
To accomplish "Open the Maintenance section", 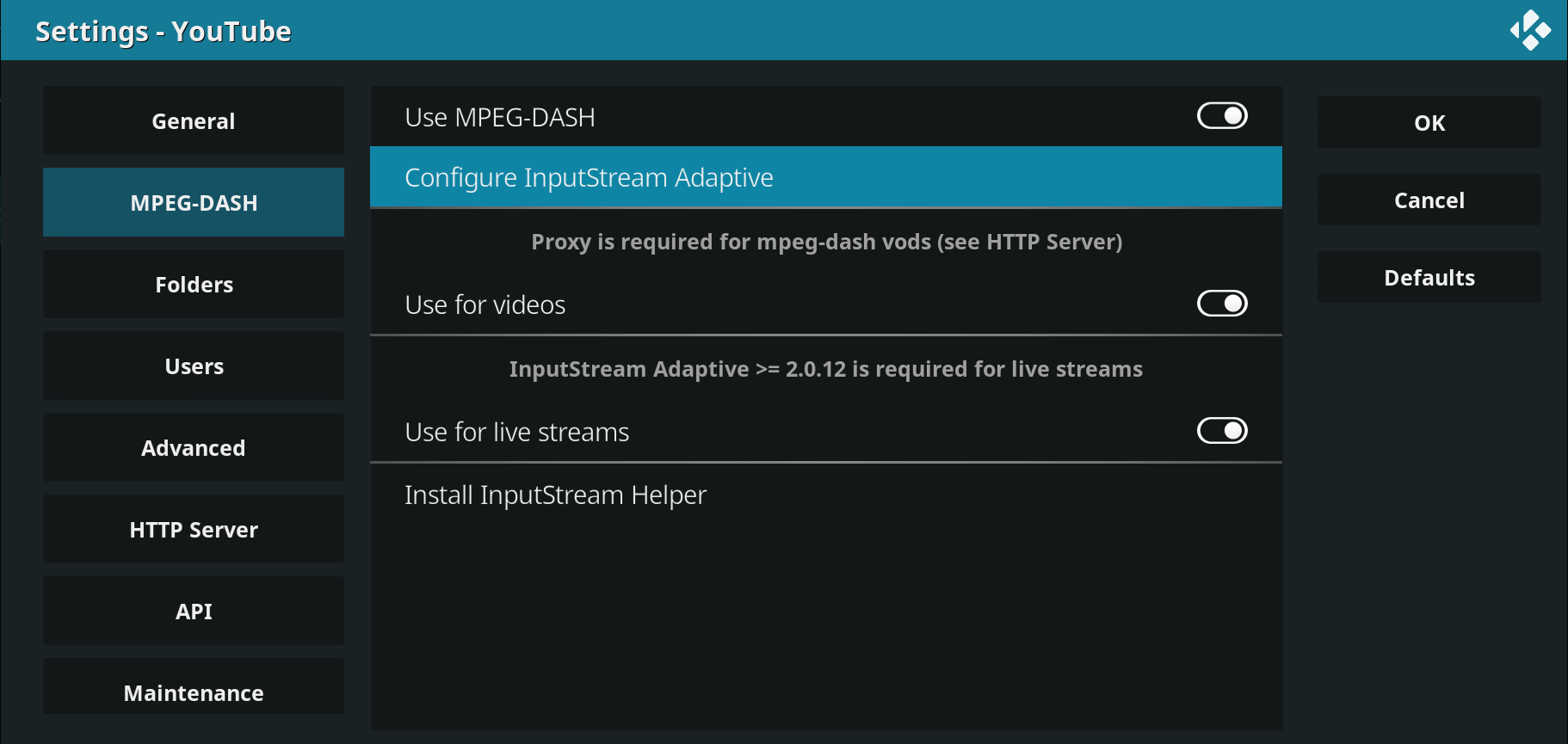I will 194,692.
